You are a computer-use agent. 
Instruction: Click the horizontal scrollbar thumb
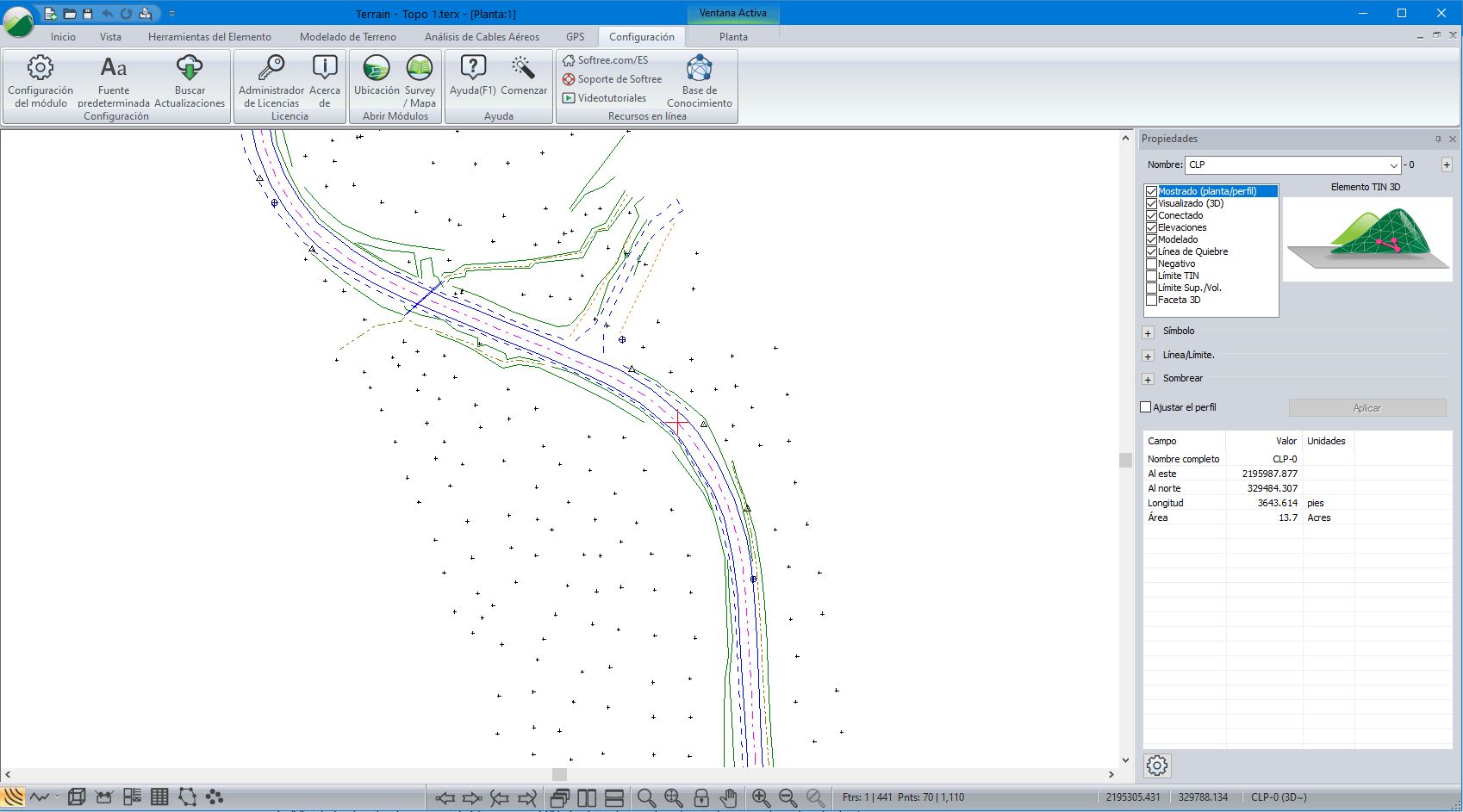click(559, 774)
